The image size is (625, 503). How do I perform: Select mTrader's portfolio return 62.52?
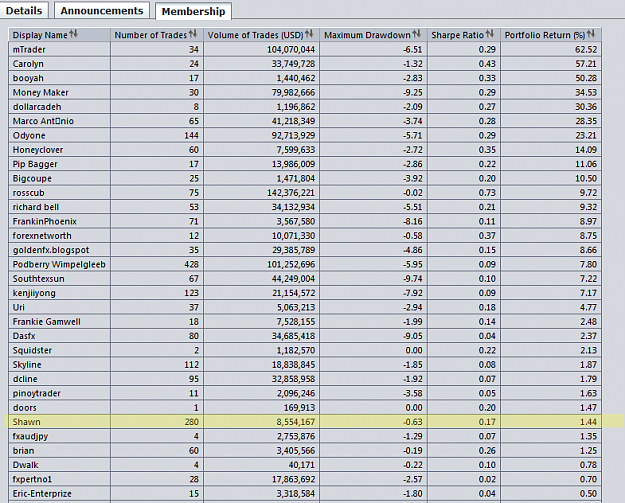[x=586, y=49]
